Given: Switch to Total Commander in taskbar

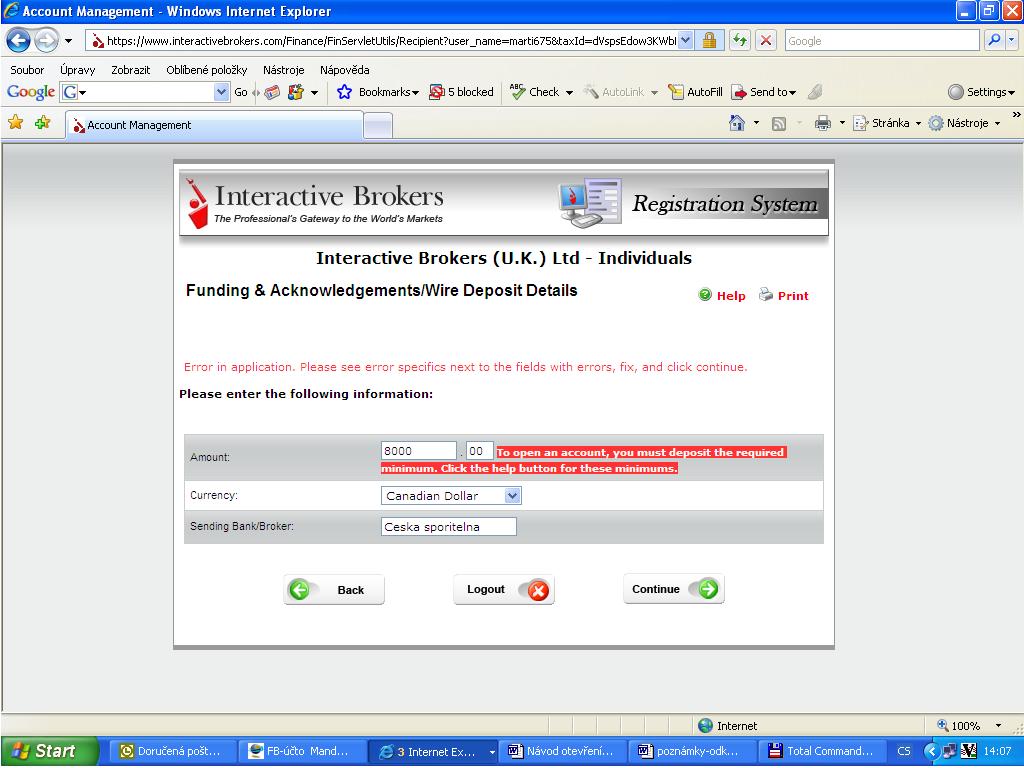Looking at the screenshot, I should point(821,751).
